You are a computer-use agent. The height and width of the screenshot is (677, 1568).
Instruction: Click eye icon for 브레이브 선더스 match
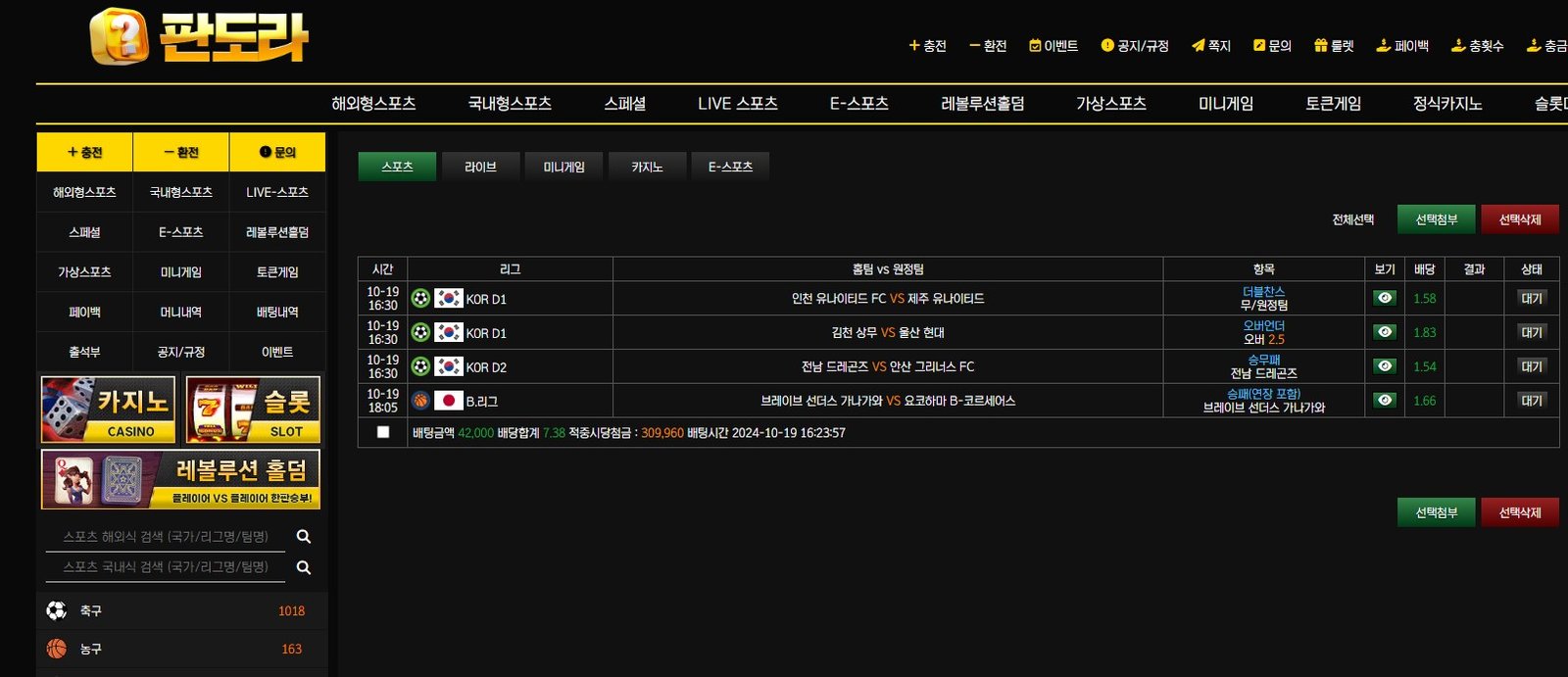coord(1384,400)
